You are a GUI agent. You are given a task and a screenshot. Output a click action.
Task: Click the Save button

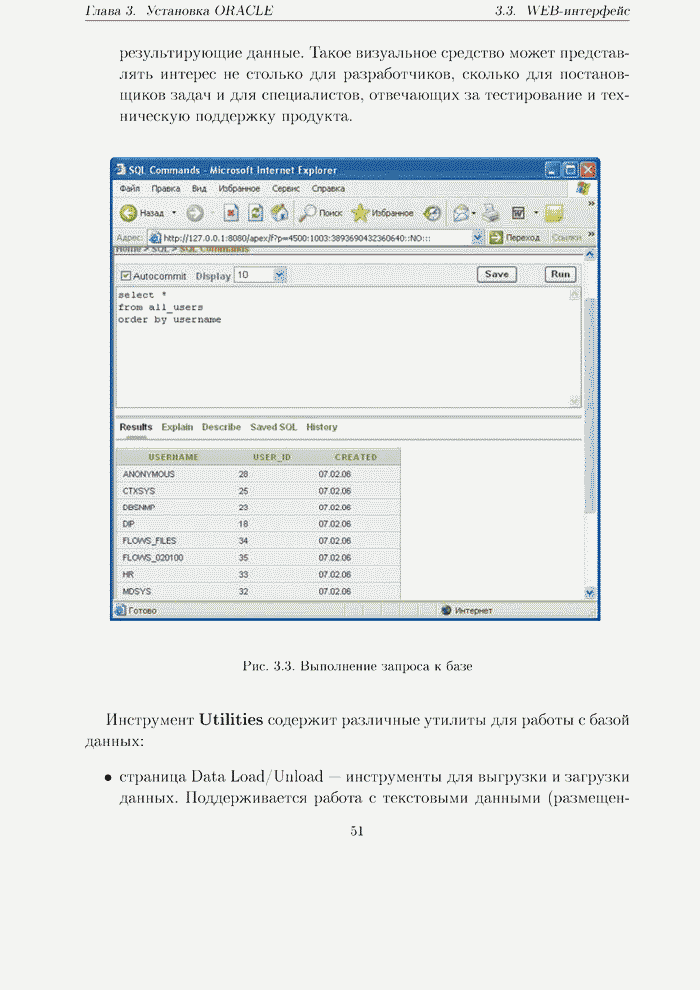pyautogui.click(x=496, y=274)
